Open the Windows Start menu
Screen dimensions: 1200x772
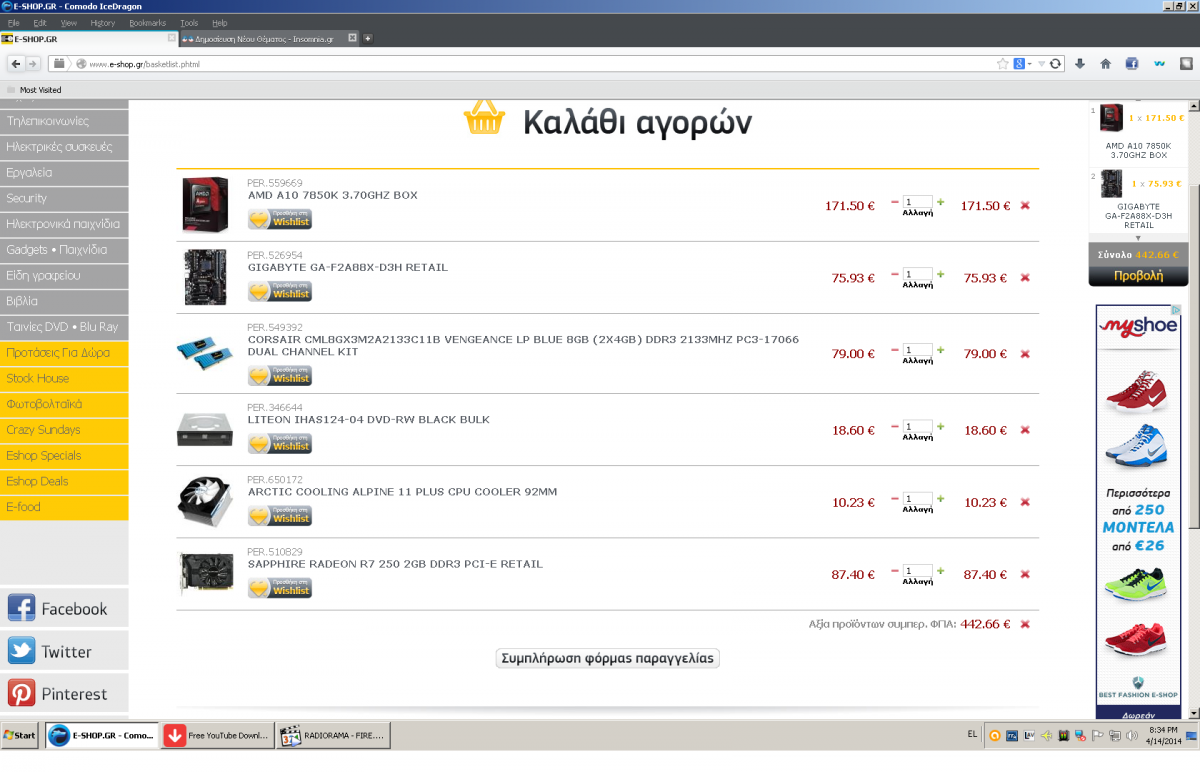(x=20, y=735)
